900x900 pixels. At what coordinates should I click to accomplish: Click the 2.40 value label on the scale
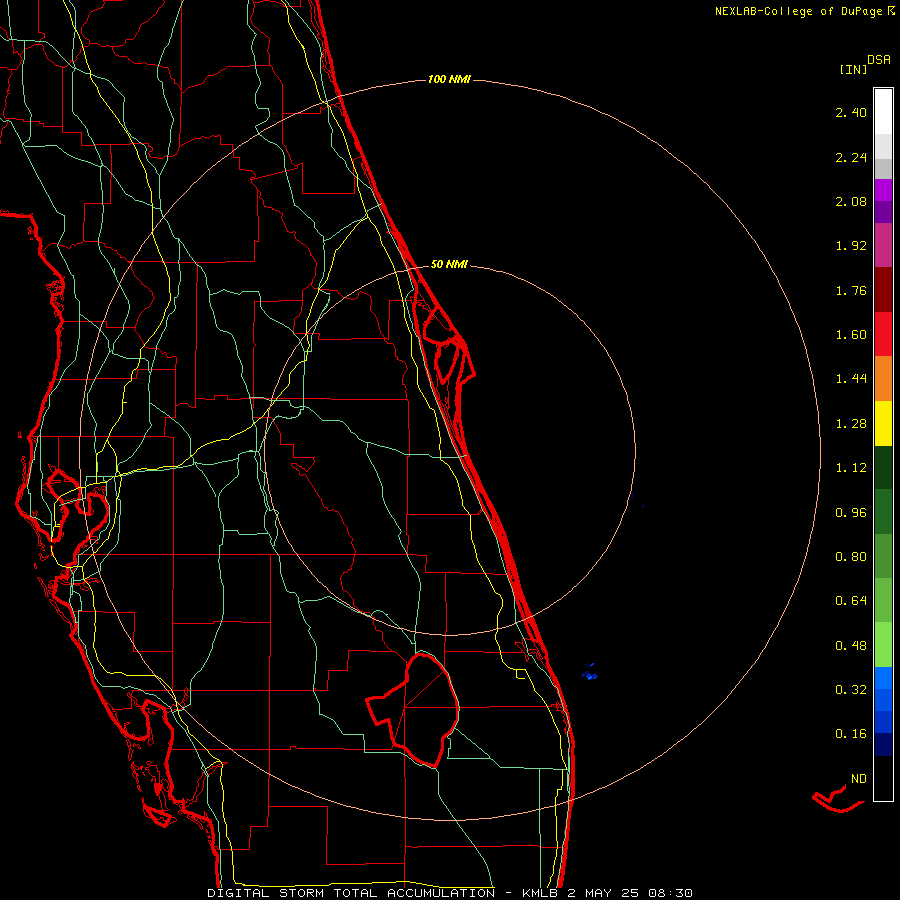[x=851, y=112]
